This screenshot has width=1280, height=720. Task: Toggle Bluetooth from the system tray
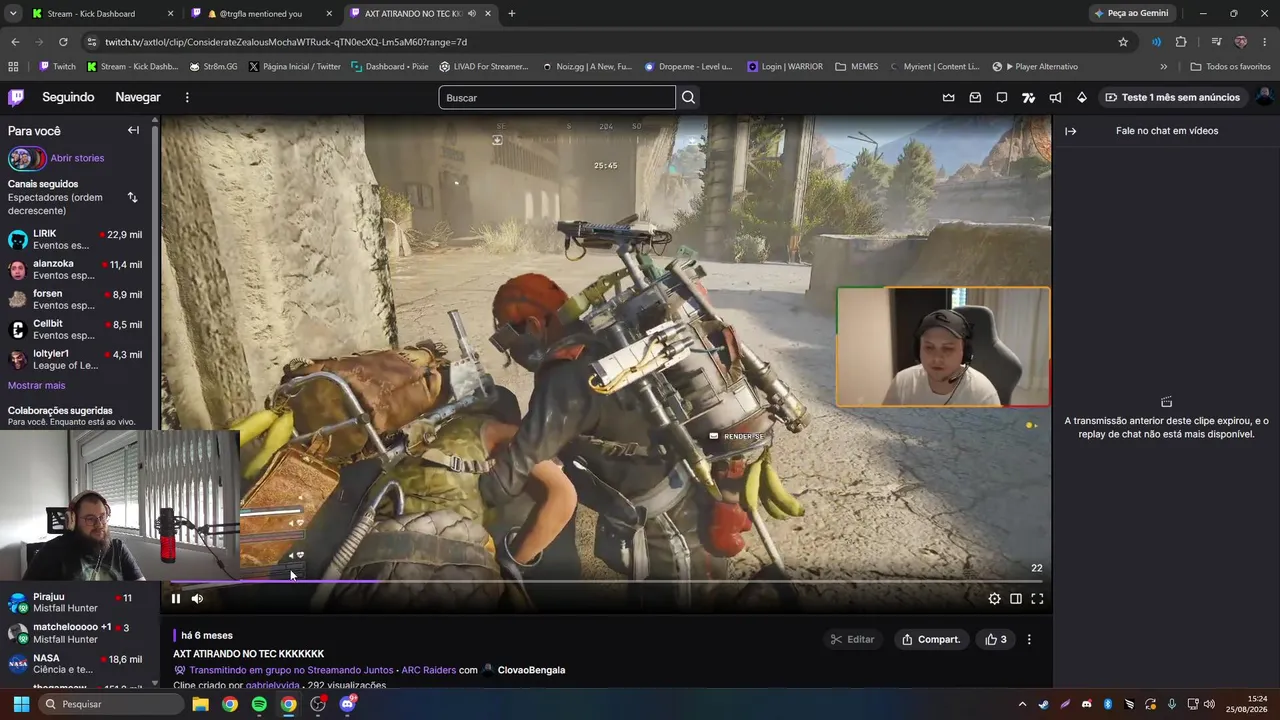click(1108, 704)
